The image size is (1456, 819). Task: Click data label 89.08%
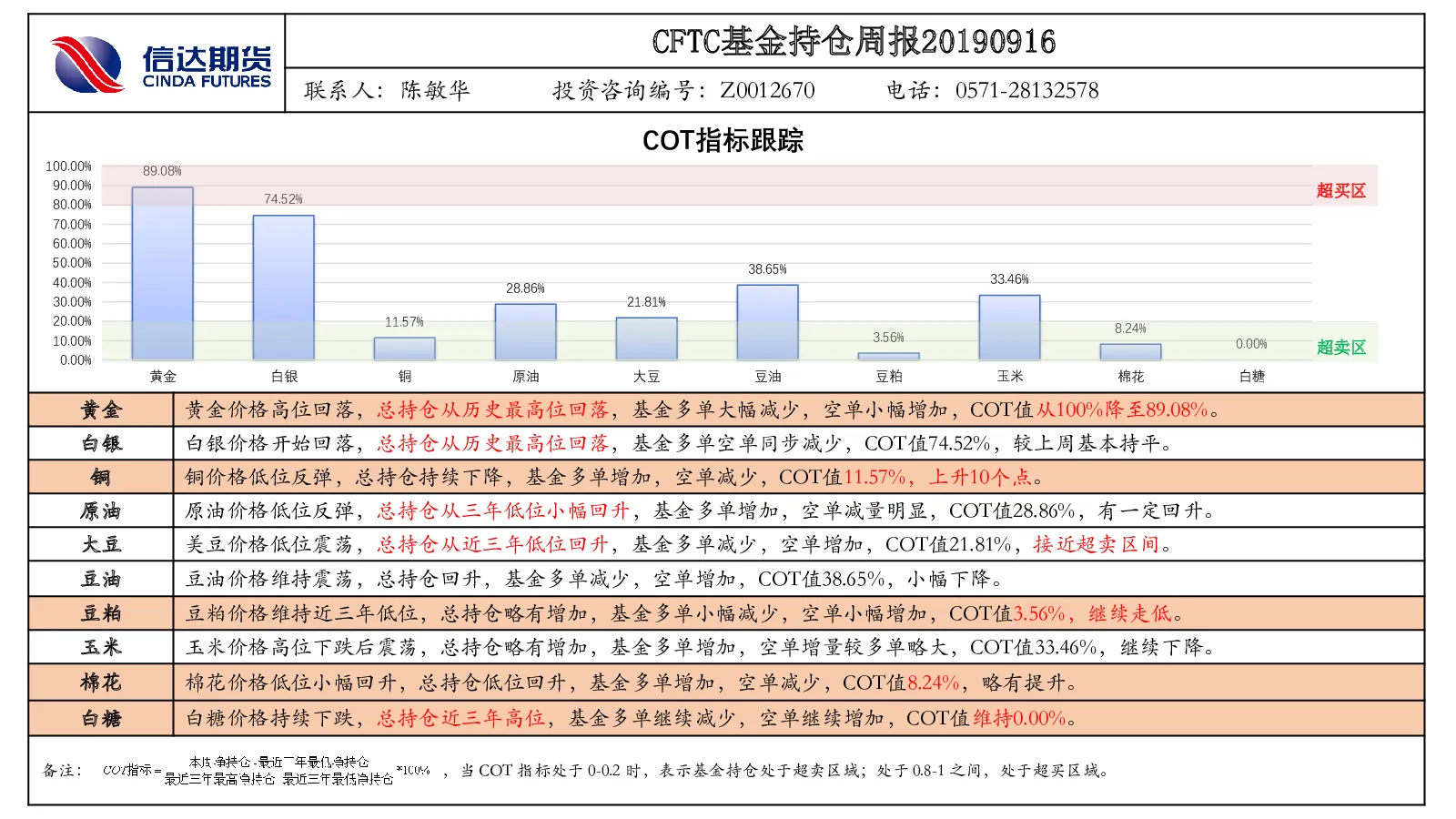(x=162, y=171)
